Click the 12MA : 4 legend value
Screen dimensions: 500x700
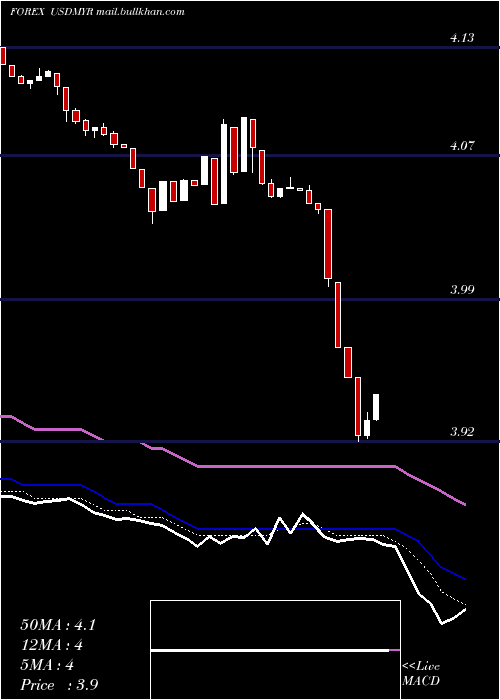[52, 645]
